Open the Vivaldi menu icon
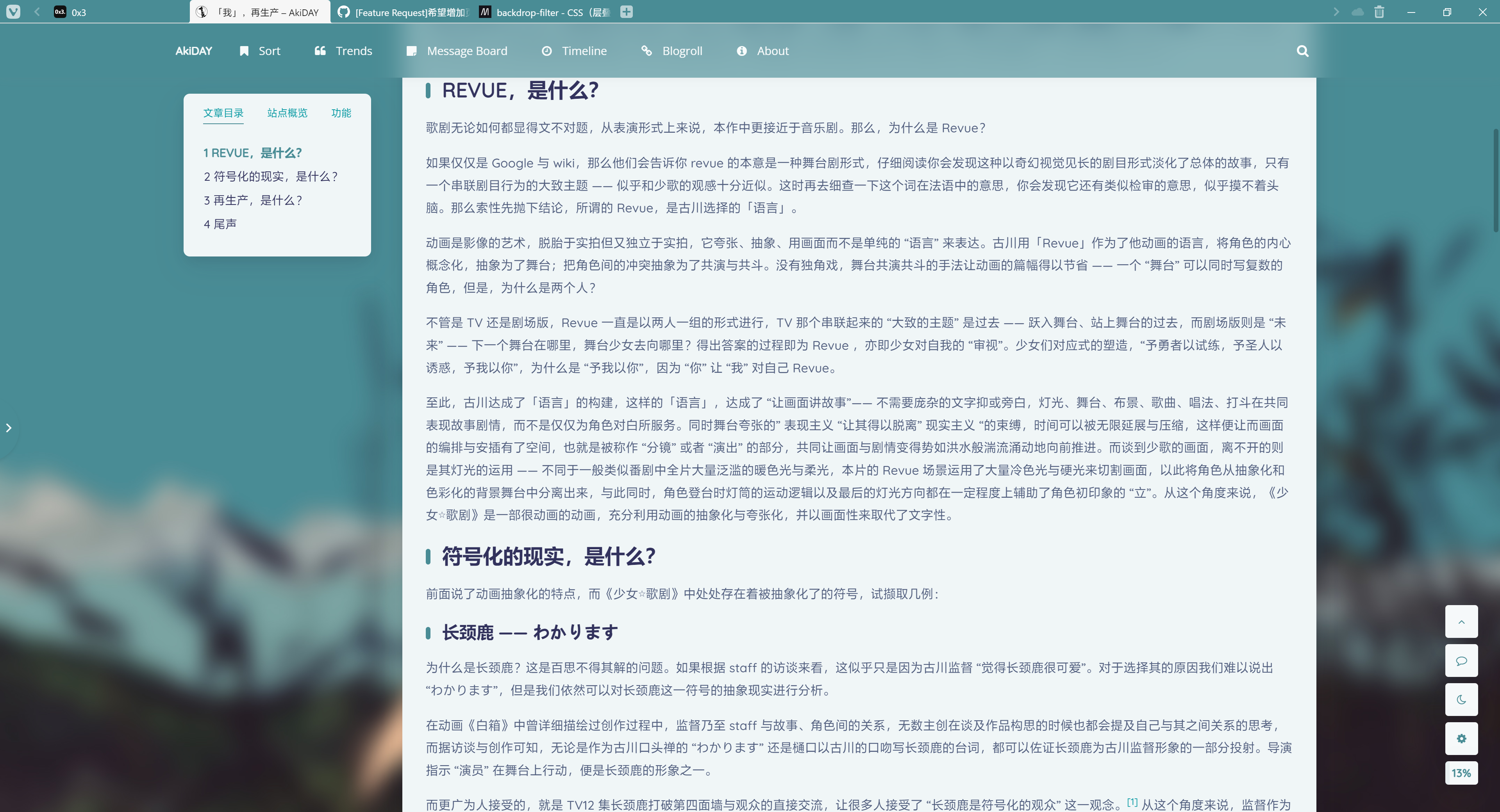 [13, 12]
